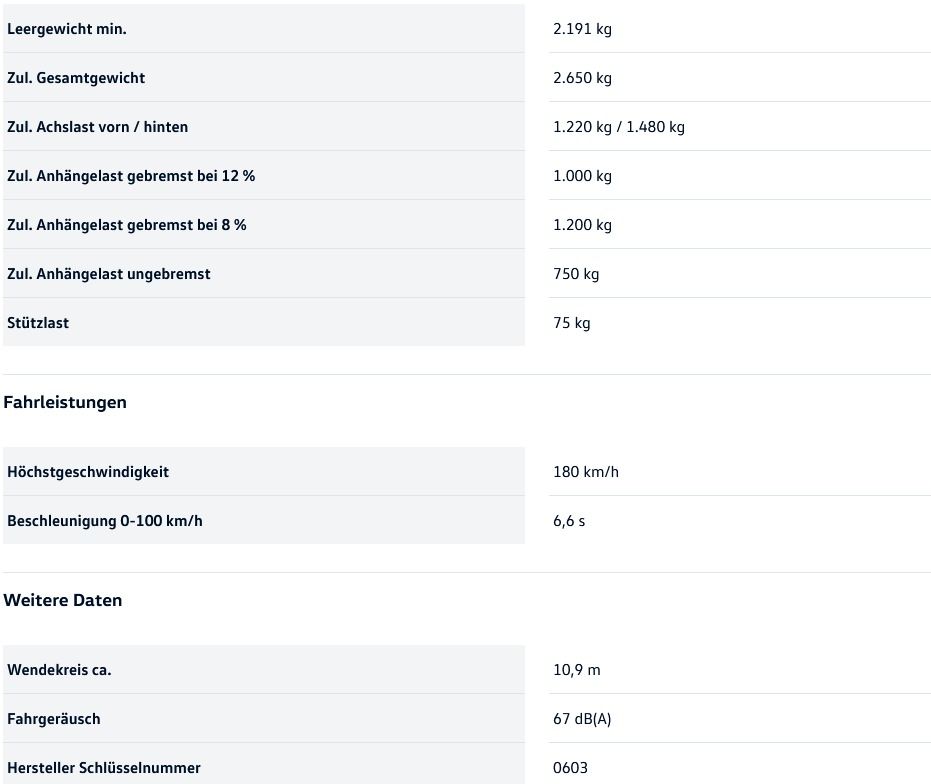The height and width of the screenshot is (784, 931).
Task: Click 'Zul. Achslast vorn / hinten' label
Action: coord(97,127)
